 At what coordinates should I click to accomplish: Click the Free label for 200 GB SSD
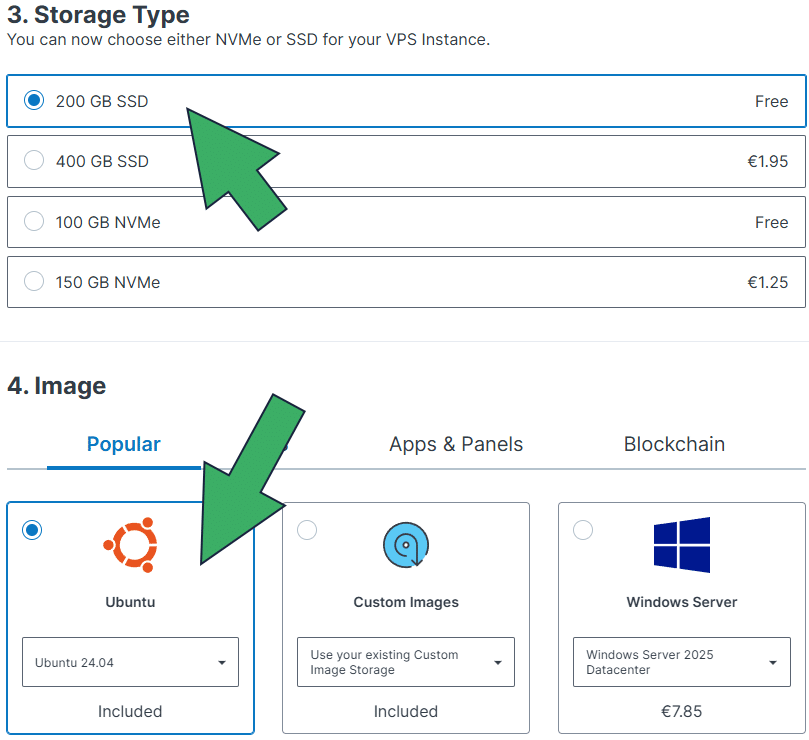click(x=771, y=100)
